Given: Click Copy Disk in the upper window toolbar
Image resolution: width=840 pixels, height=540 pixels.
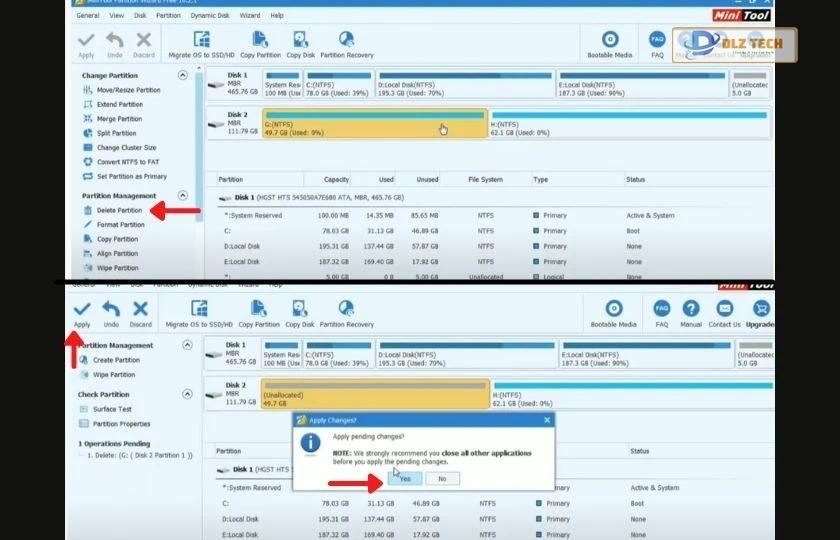Looking at the screenshot, I should [x=301, y=45].
